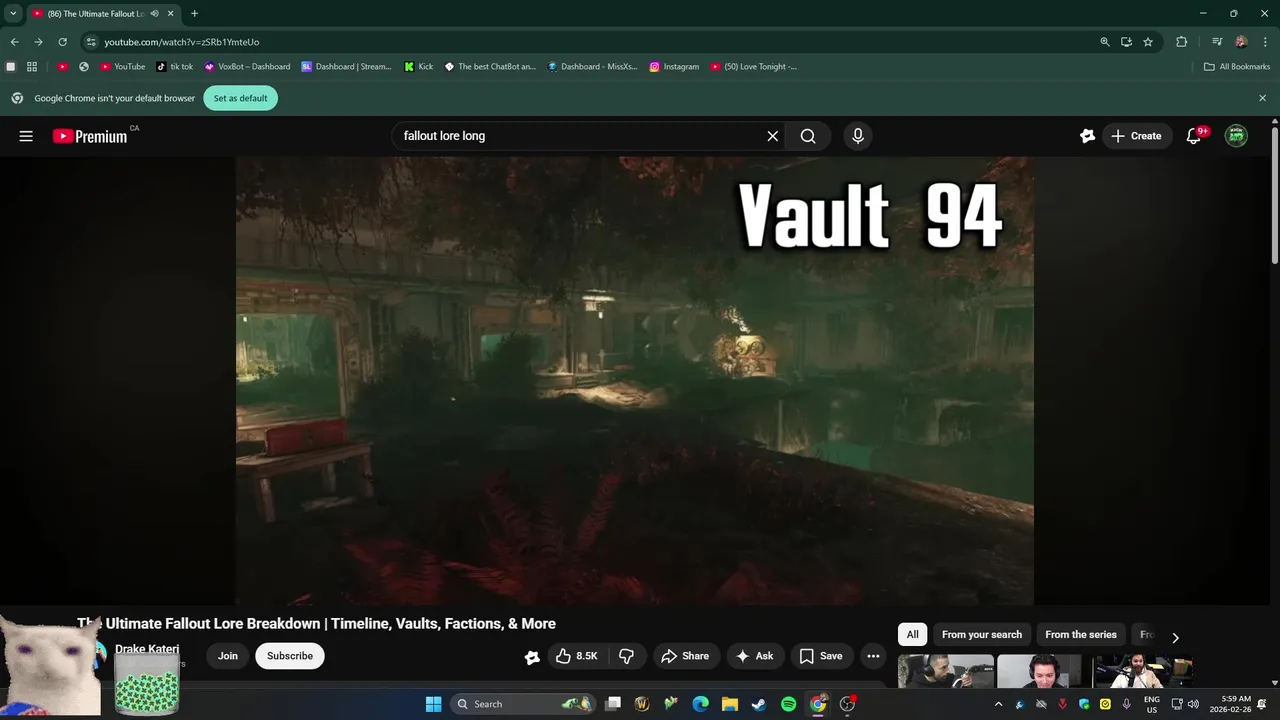Open Microsoft Edge from the taskbar
The width and height of the screenshot is (1280, 720).
pos(701,704)
